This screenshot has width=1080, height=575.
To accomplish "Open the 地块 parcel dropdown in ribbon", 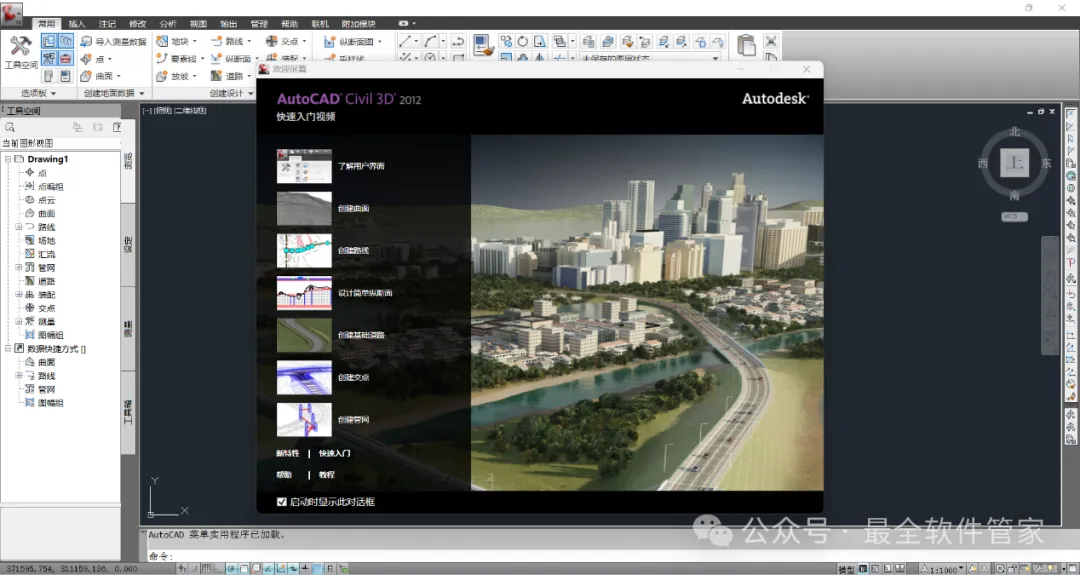I will (x=176, y=41).
